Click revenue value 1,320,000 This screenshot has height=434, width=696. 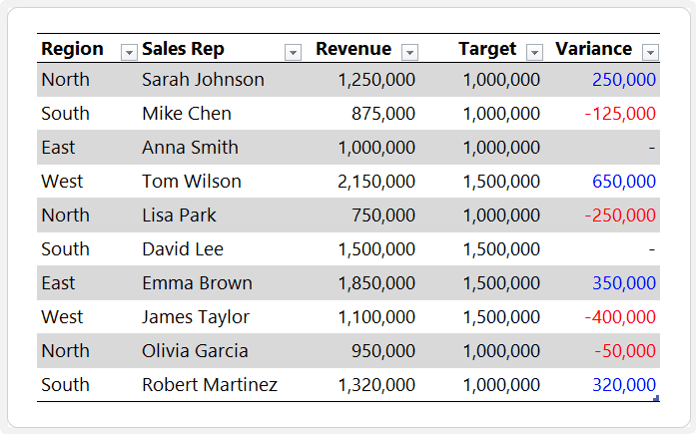point(376,385)
